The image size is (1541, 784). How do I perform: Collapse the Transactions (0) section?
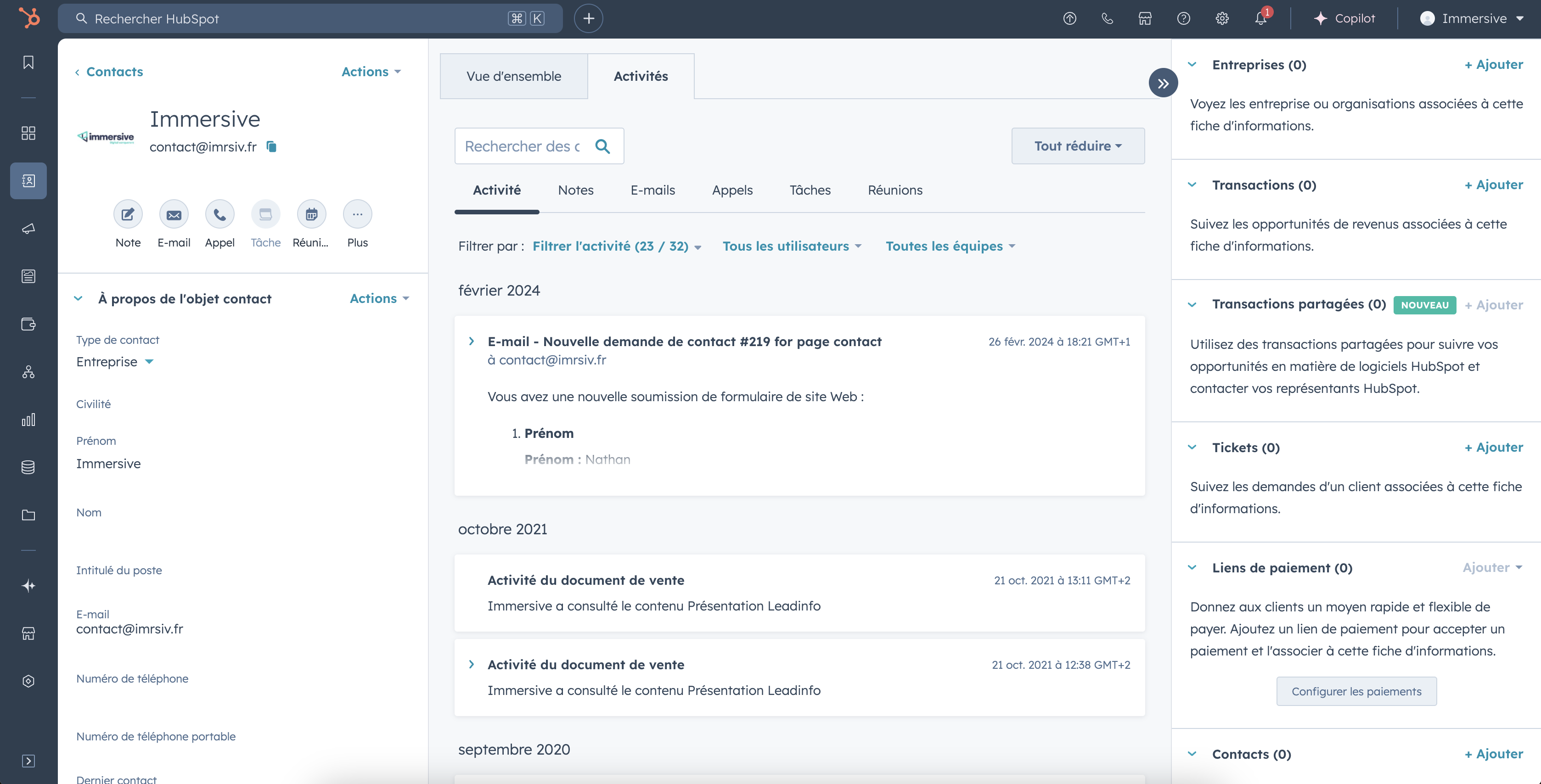[x=1192, y=185]
